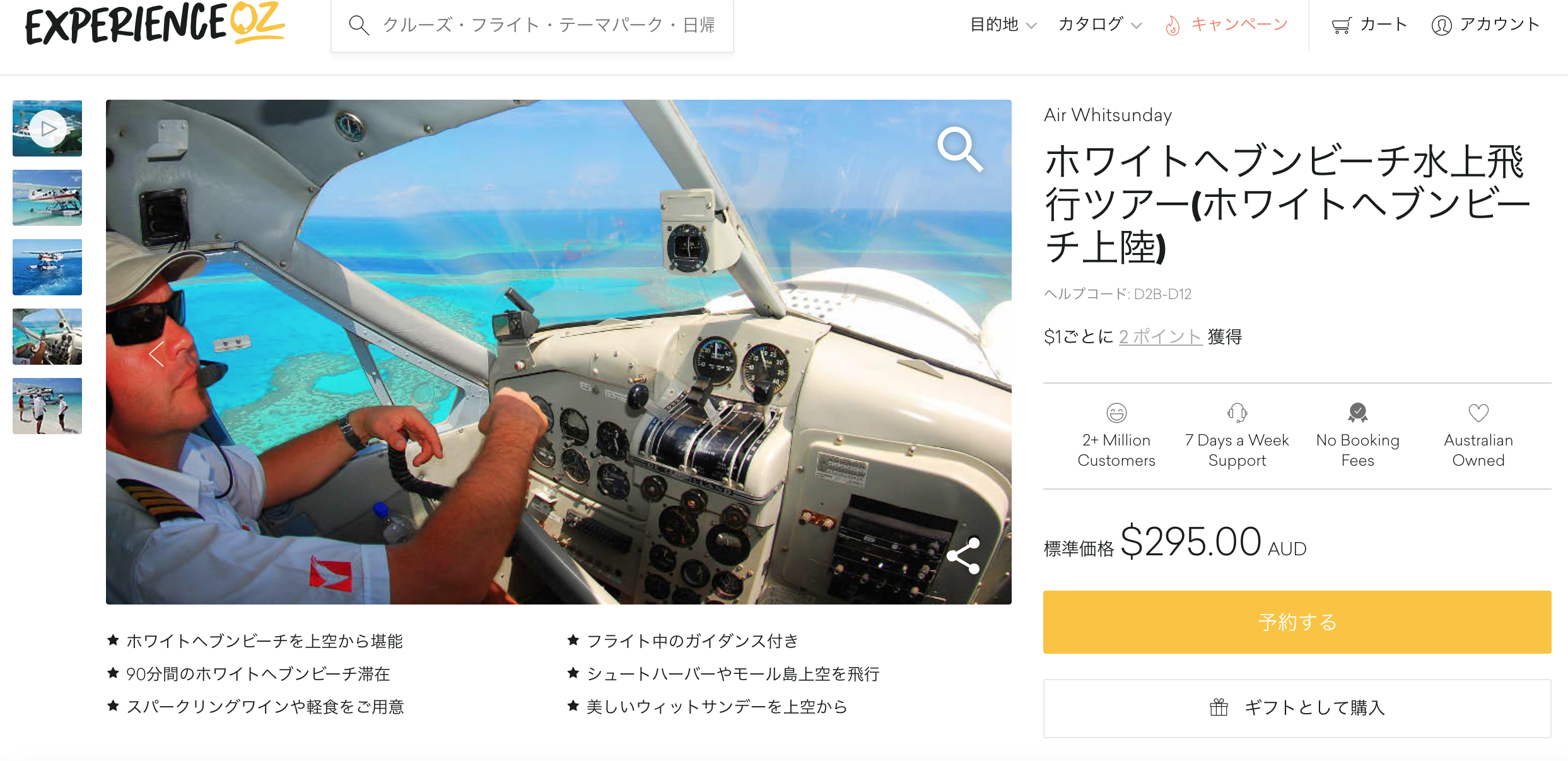Click the magnifier zoom icon on photo

click(959, 149)
